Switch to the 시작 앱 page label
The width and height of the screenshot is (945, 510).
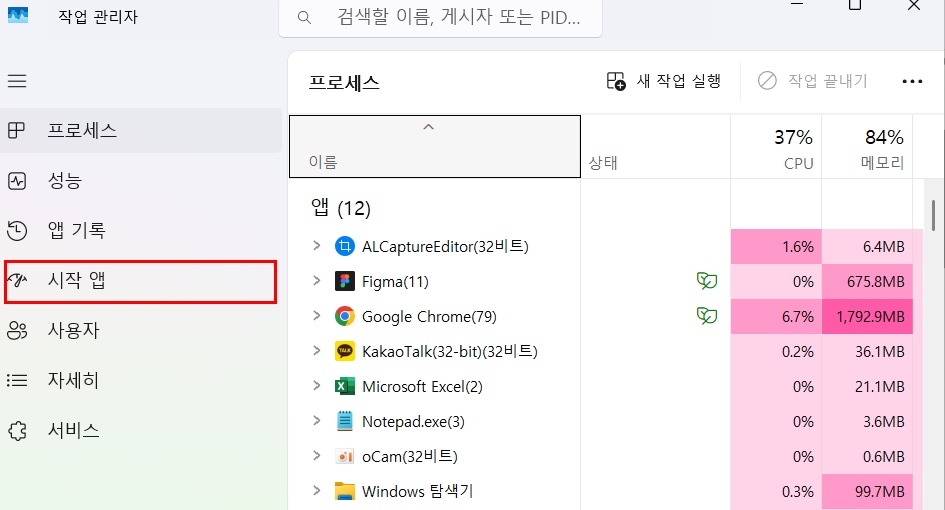click(77, 280)
